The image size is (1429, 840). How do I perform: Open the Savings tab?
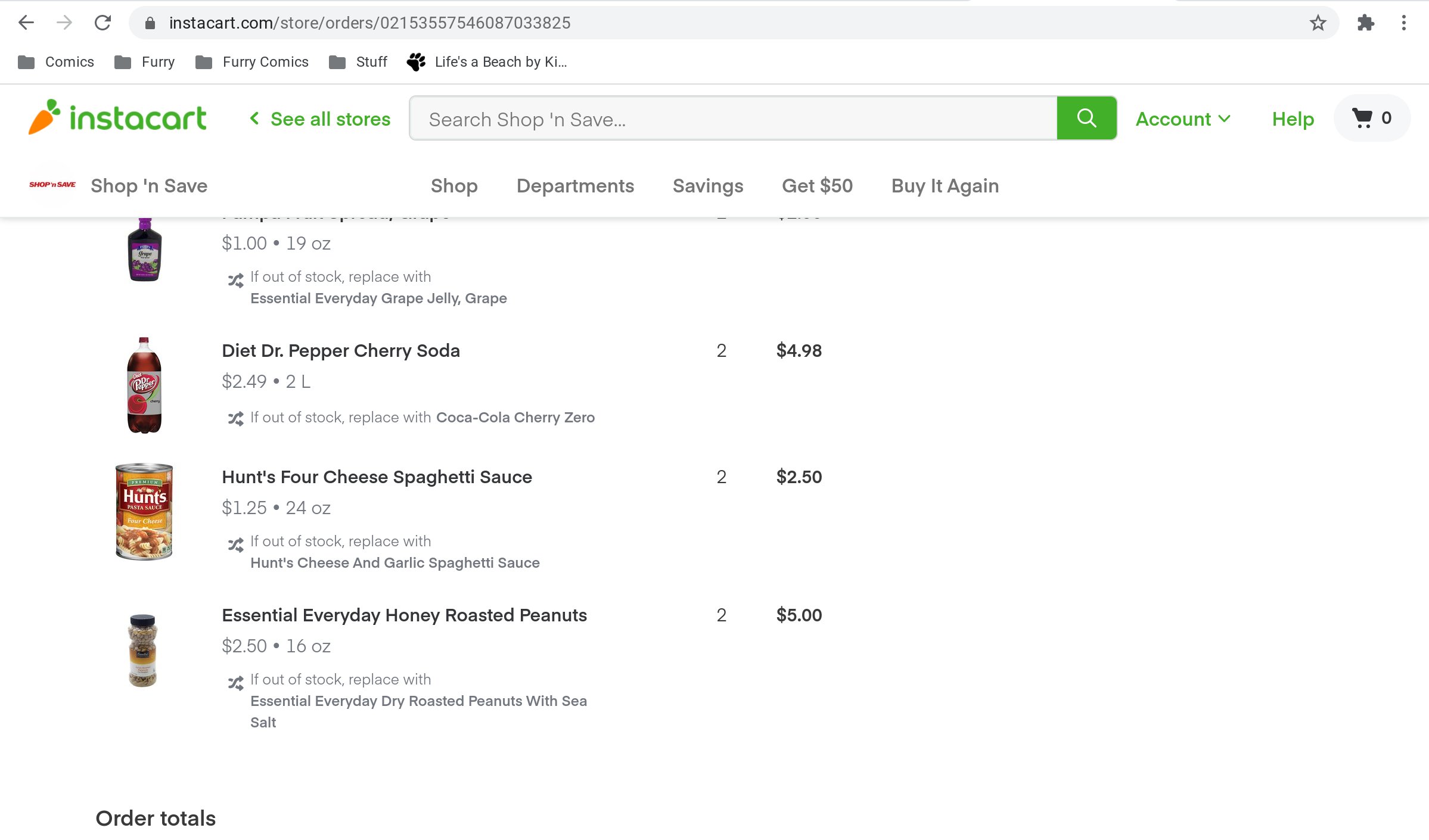click(708, 186)
